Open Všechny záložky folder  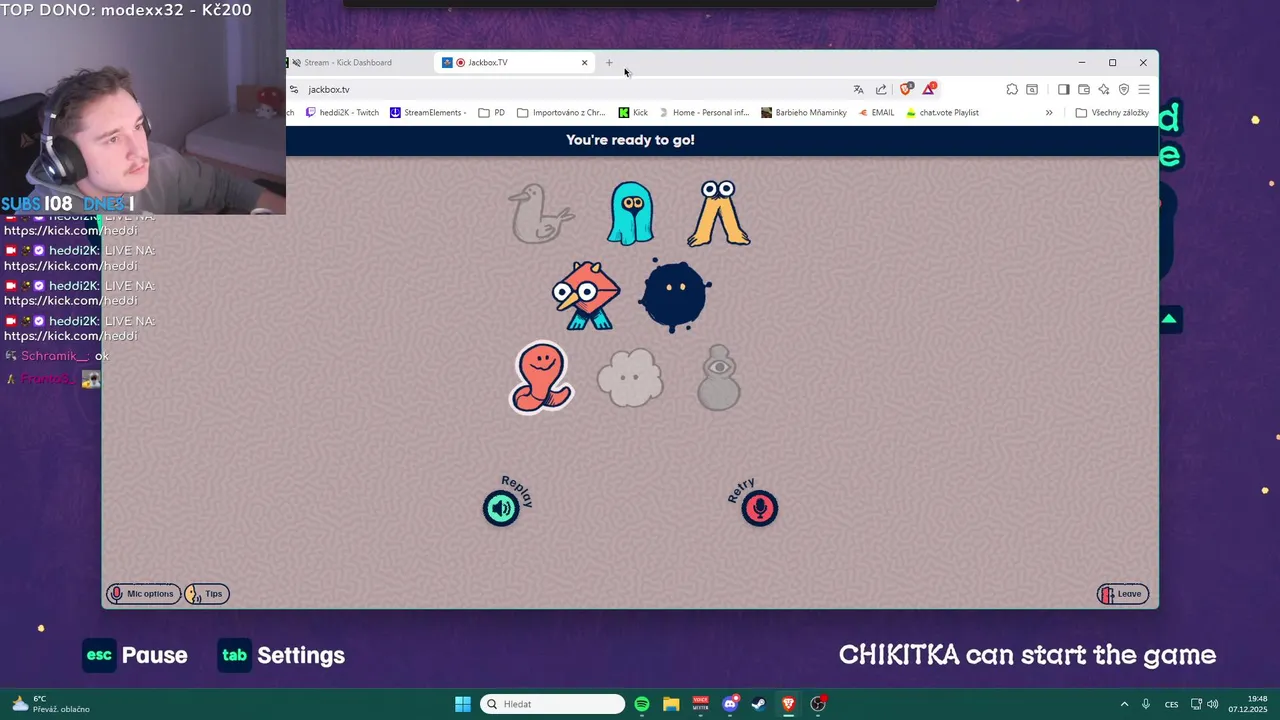1112,113
